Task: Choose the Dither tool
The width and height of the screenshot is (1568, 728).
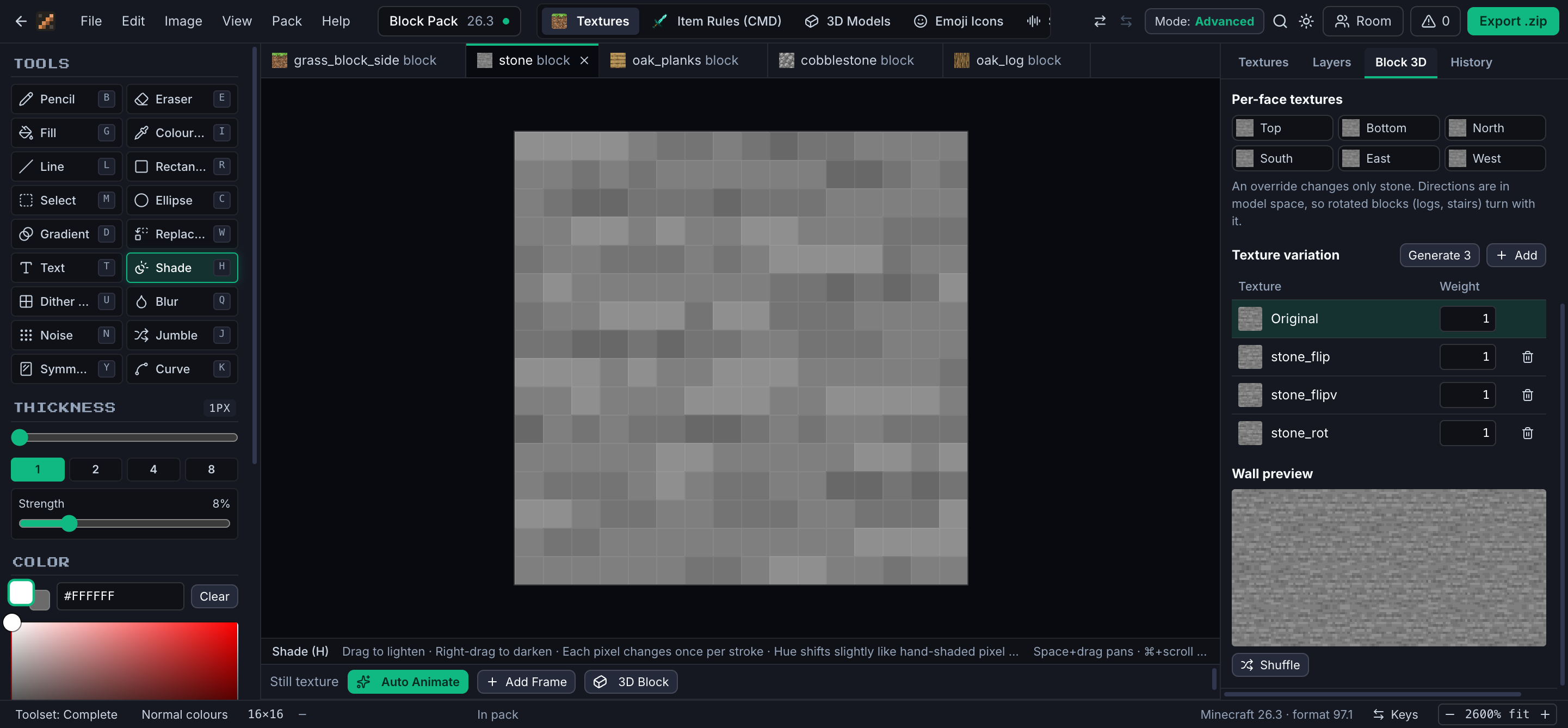Action: click(x=66, y=301)
